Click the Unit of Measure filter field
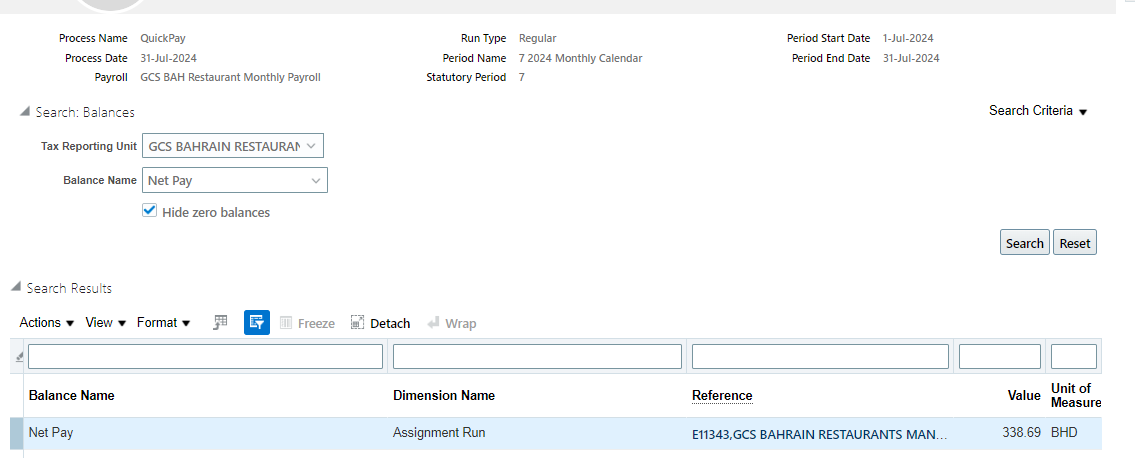 1073,356
